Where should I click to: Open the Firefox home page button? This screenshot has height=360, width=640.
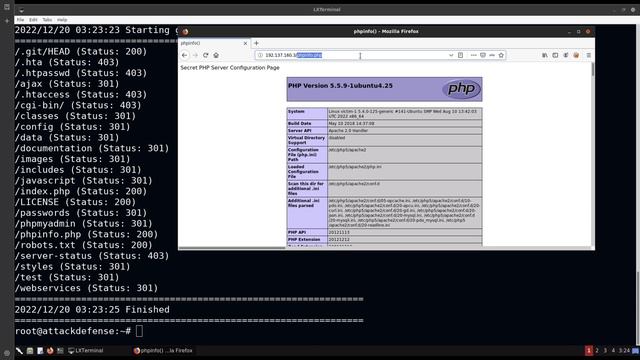click(x=216, y=55)
